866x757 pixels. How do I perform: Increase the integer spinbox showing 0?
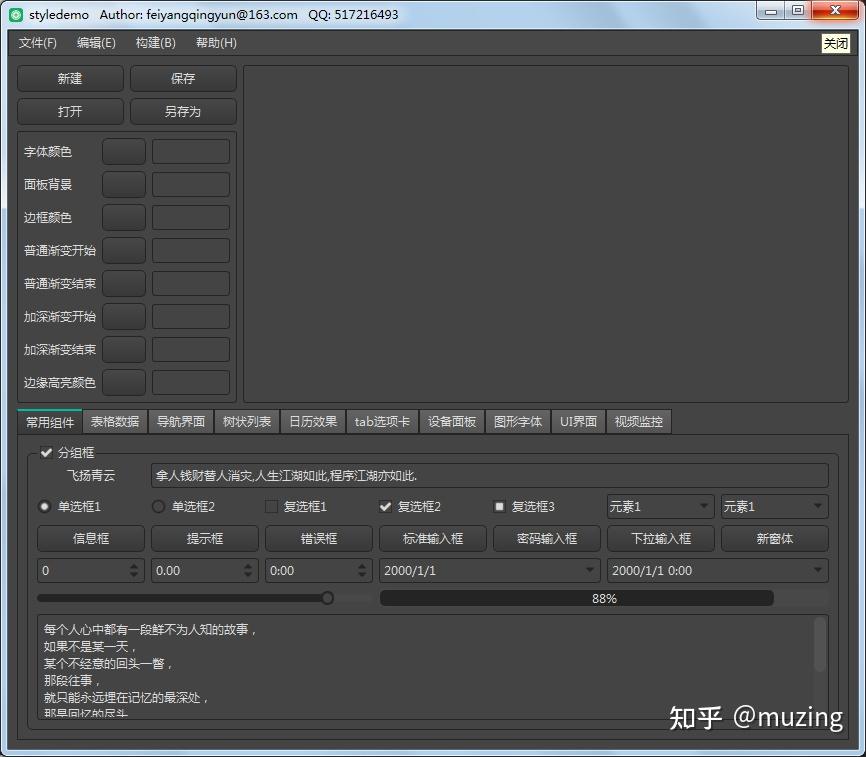[x=134, y=566]
